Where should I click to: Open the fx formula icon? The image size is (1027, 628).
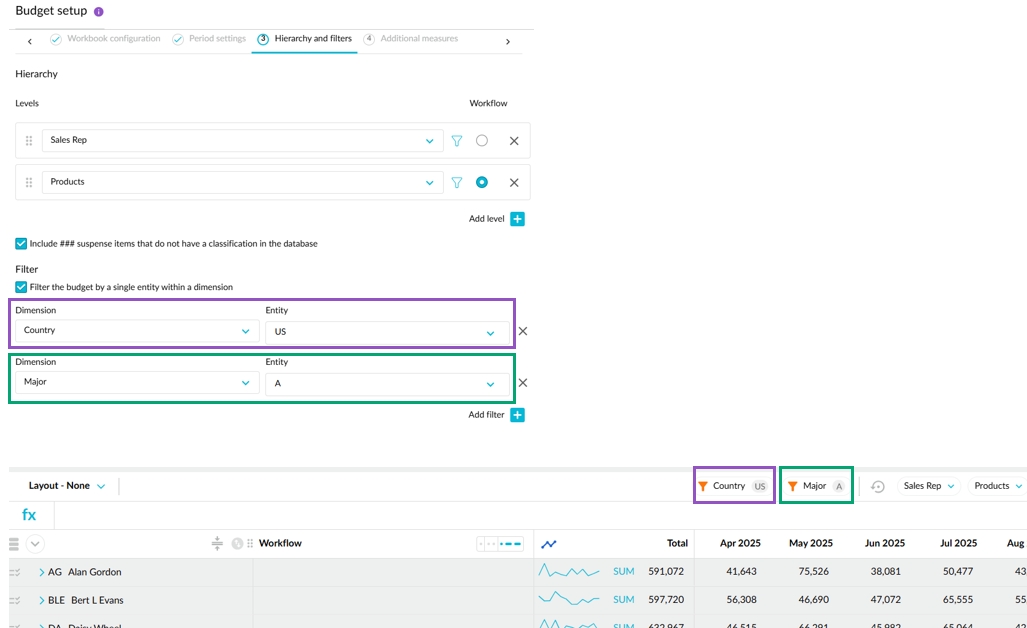pyautogui.click(x=29, y=515)
